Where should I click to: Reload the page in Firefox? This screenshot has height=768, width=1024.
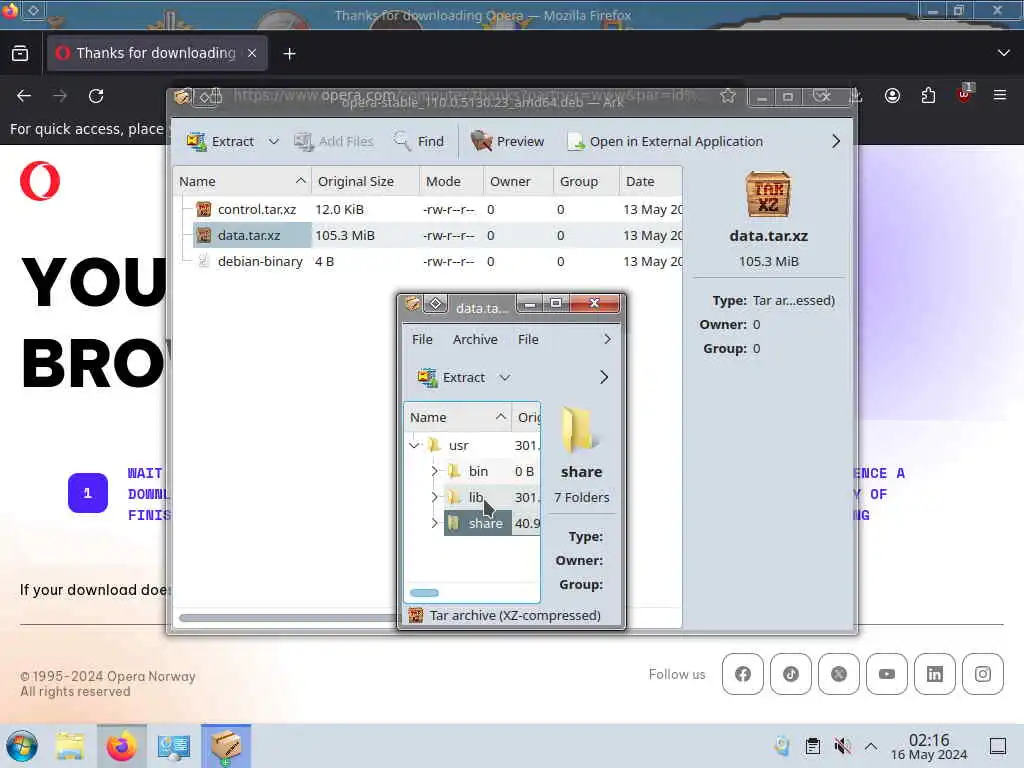pos(96,96)
